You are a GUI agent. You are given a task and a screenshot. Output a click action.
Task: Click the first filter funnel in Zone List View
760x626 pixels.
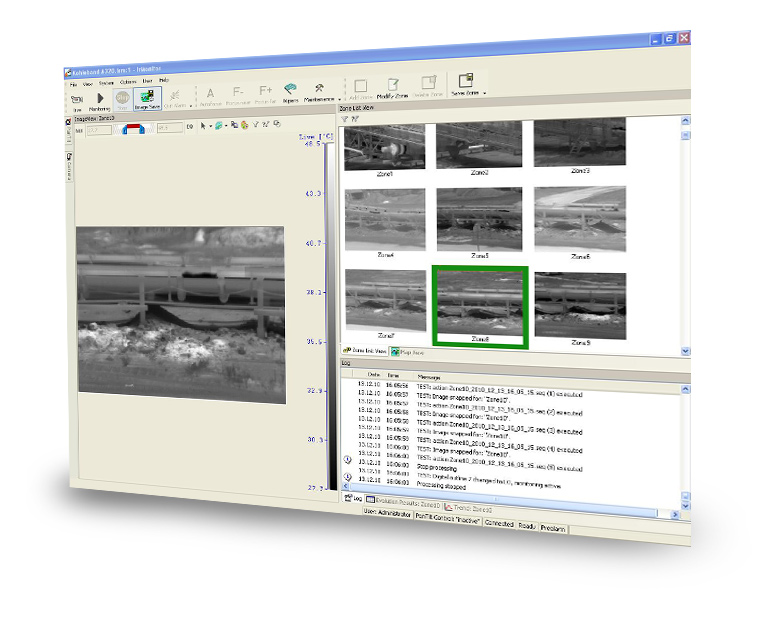tap(345, 119)
